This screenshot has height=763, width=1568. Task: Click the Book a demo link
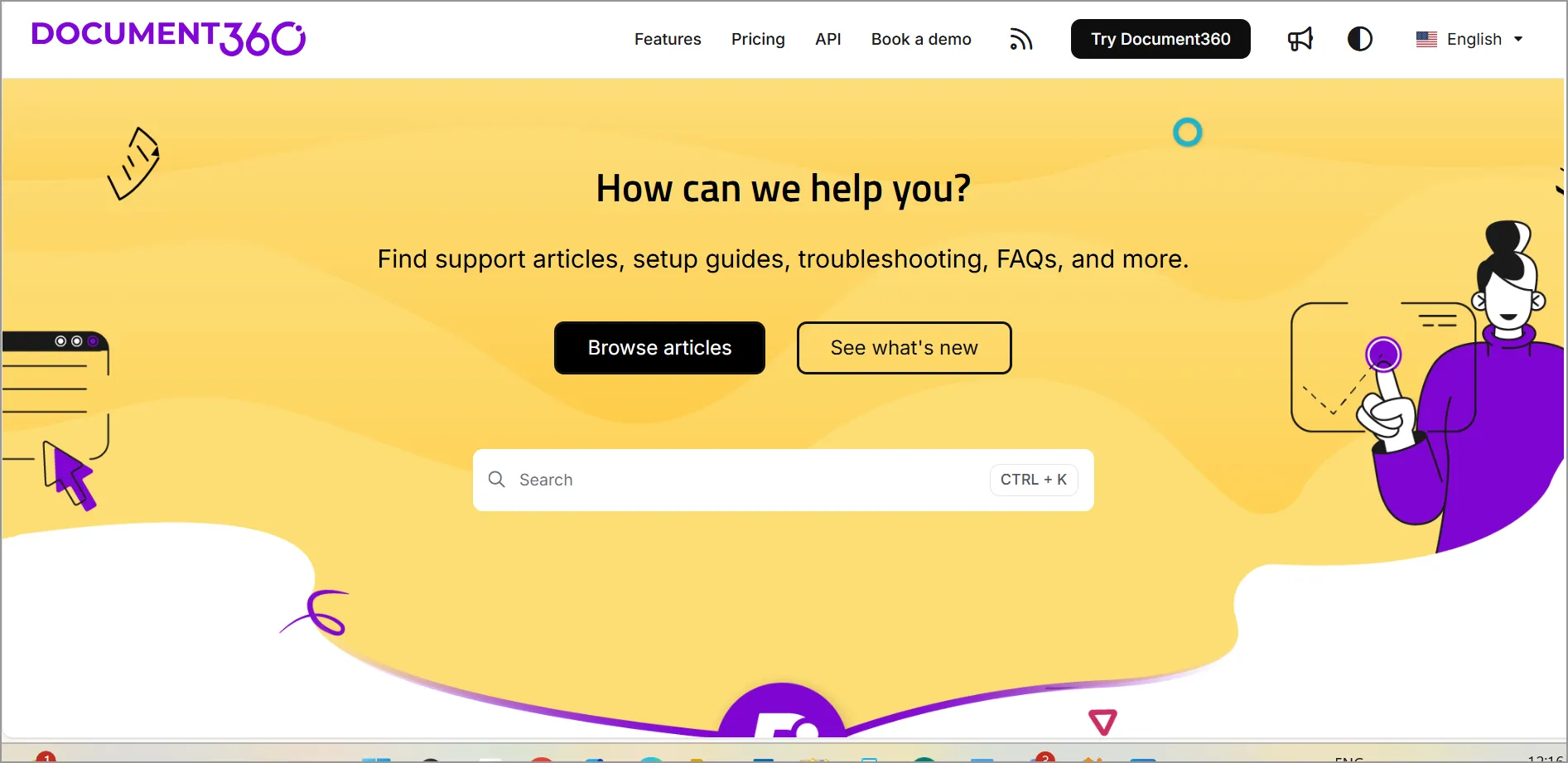tap(920, 39)
